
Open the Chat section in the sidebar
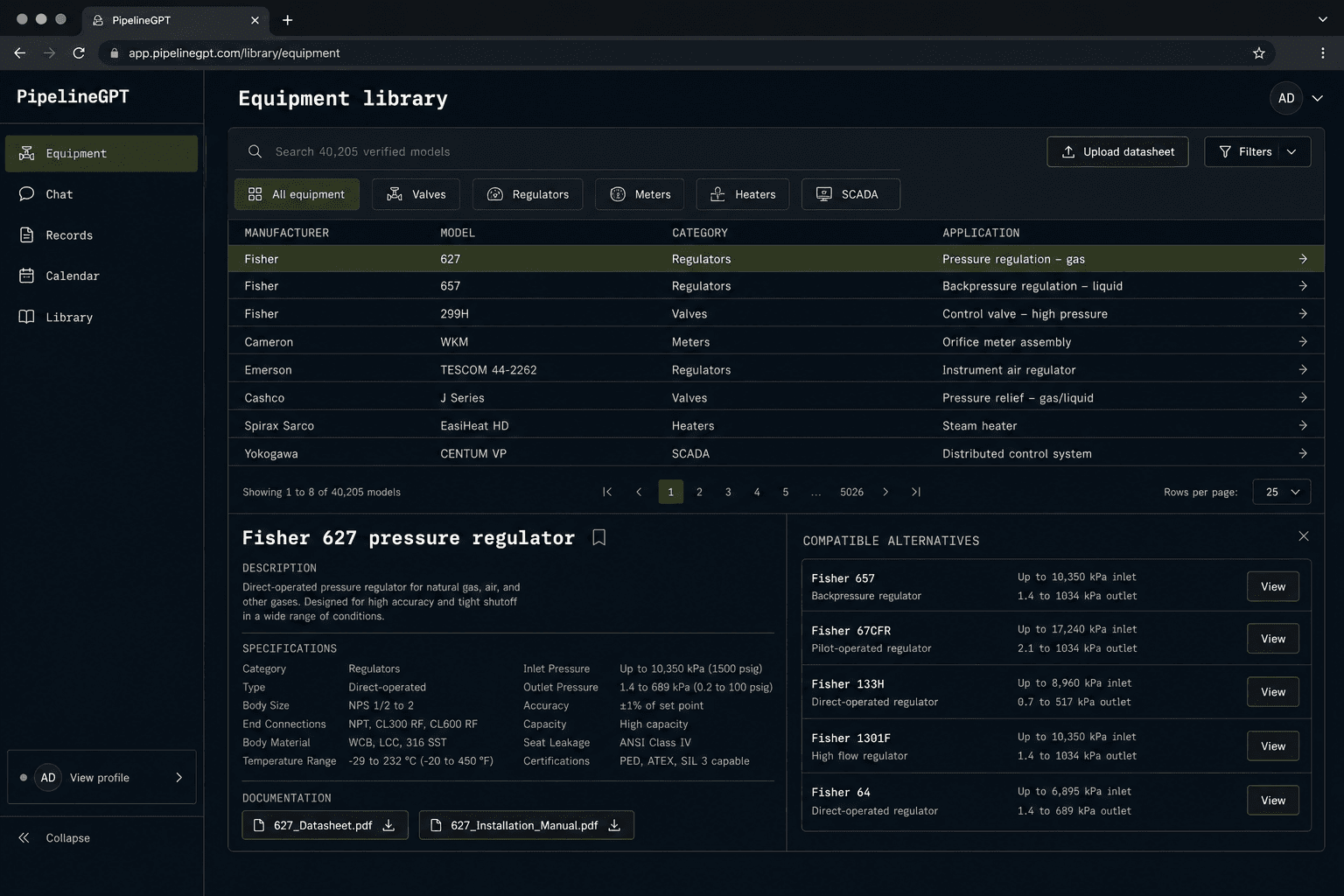point(101,194)
